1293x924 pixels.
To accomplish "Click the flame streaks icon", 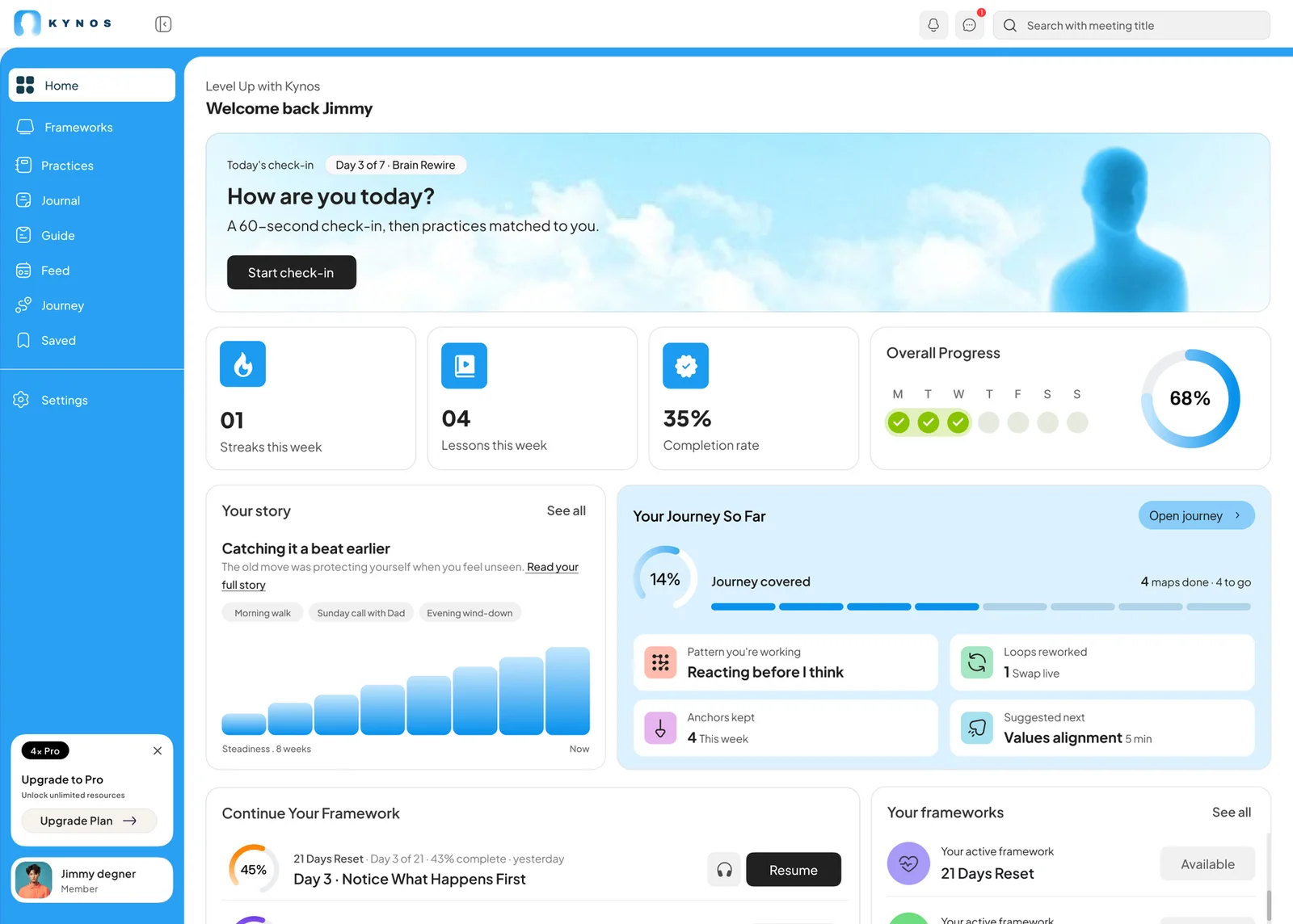I will (242, 364).
